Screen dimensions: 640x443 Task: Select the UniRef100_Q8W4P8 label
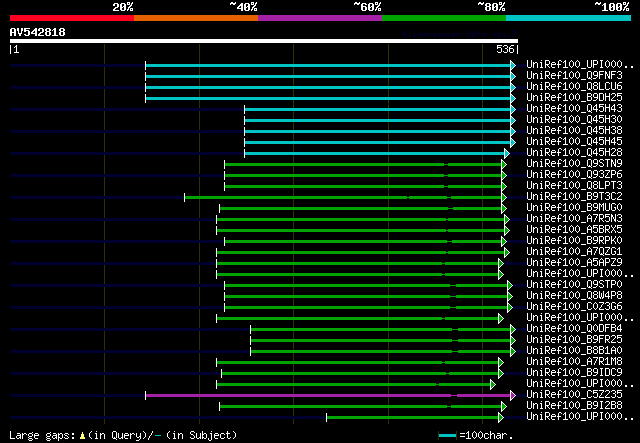pyautogui.click(x=574, y=296)
